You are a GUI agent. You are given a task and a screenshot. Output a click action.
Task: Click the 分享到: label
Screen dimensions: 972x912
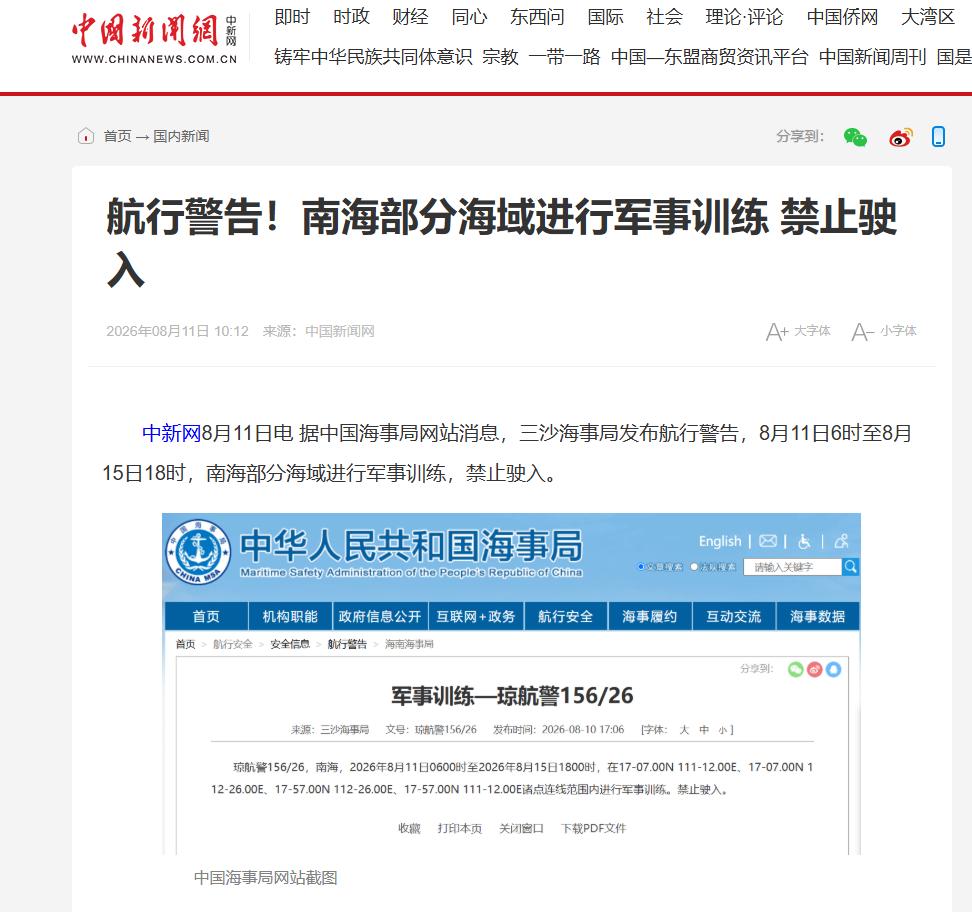pyautogui.click(x=800, y=136)
